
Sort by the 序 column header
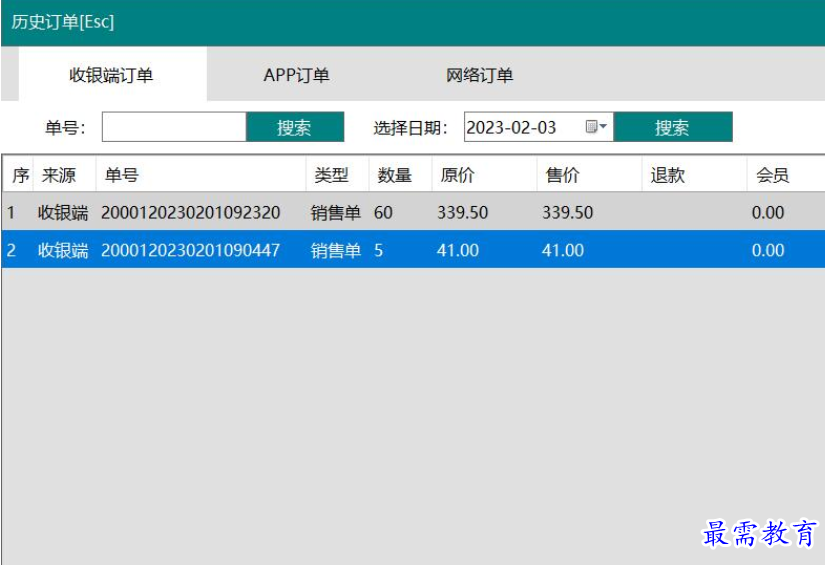tap(18, 175)
